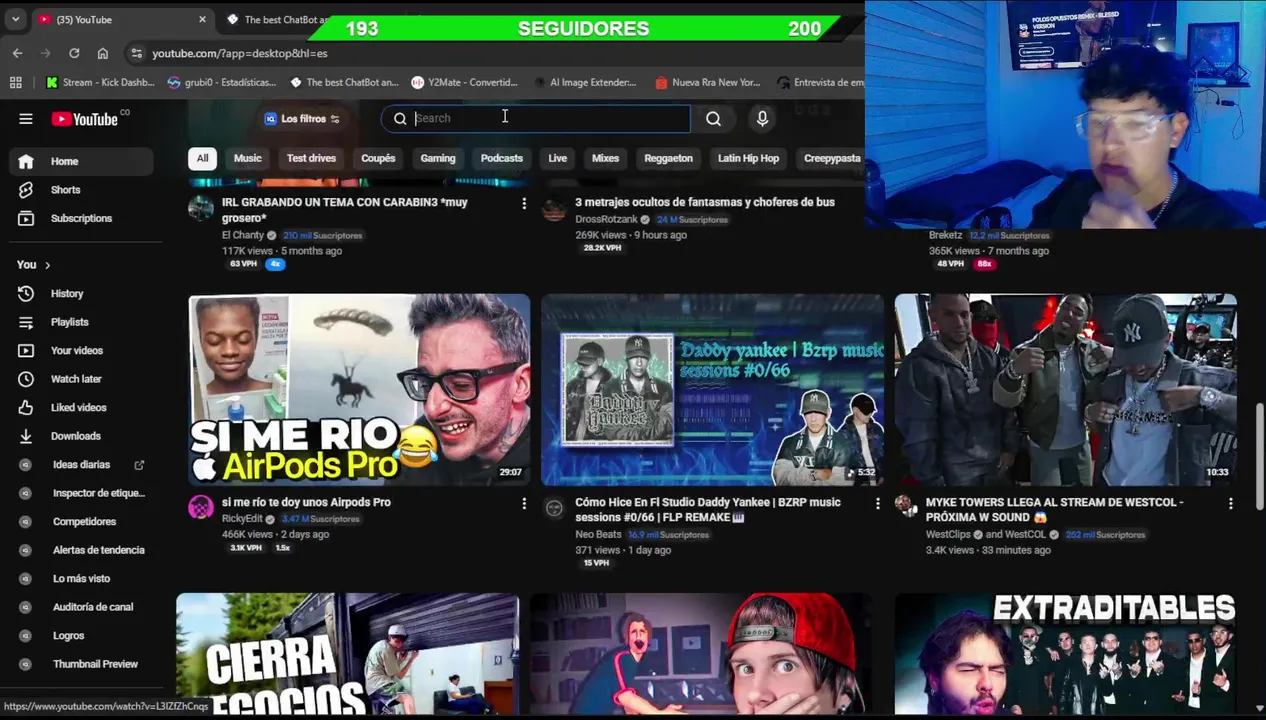Open Y2Mate bookmark

point(465,82)
